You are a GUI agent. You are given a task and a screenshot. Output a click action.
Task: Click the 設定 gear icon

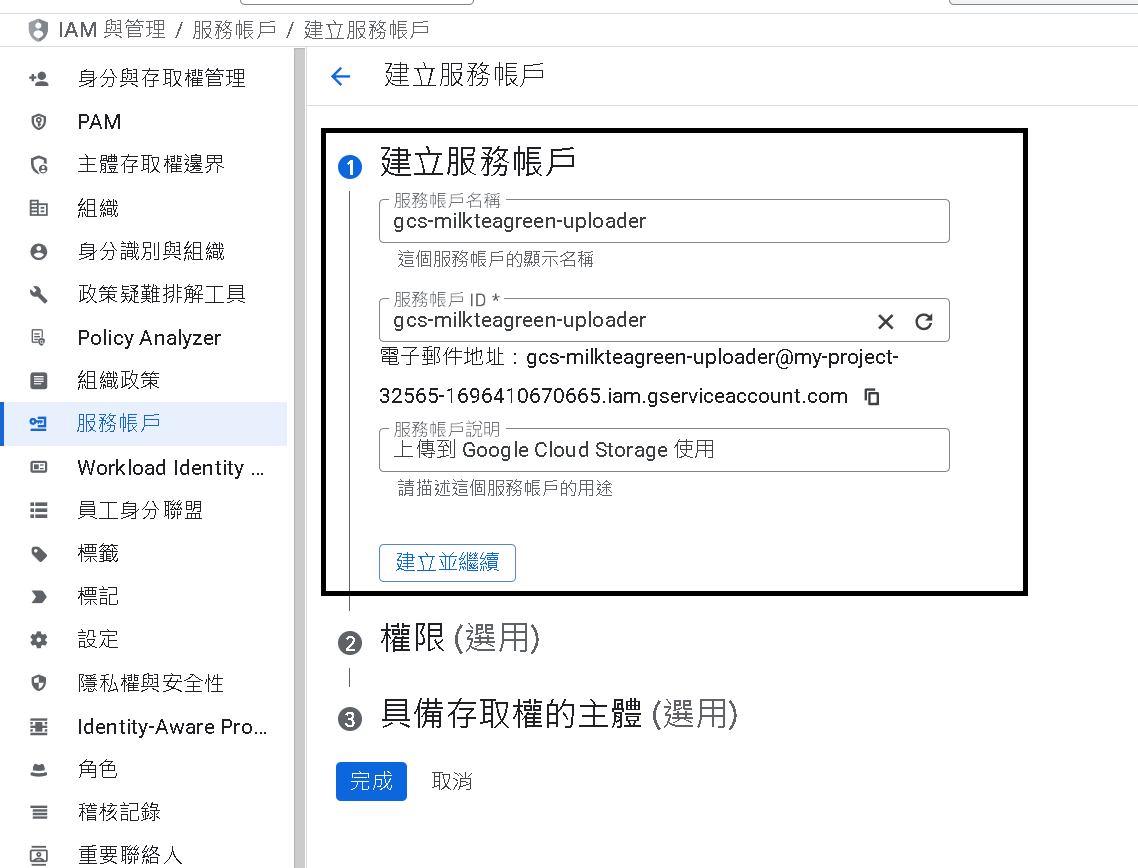coord(38,639)
